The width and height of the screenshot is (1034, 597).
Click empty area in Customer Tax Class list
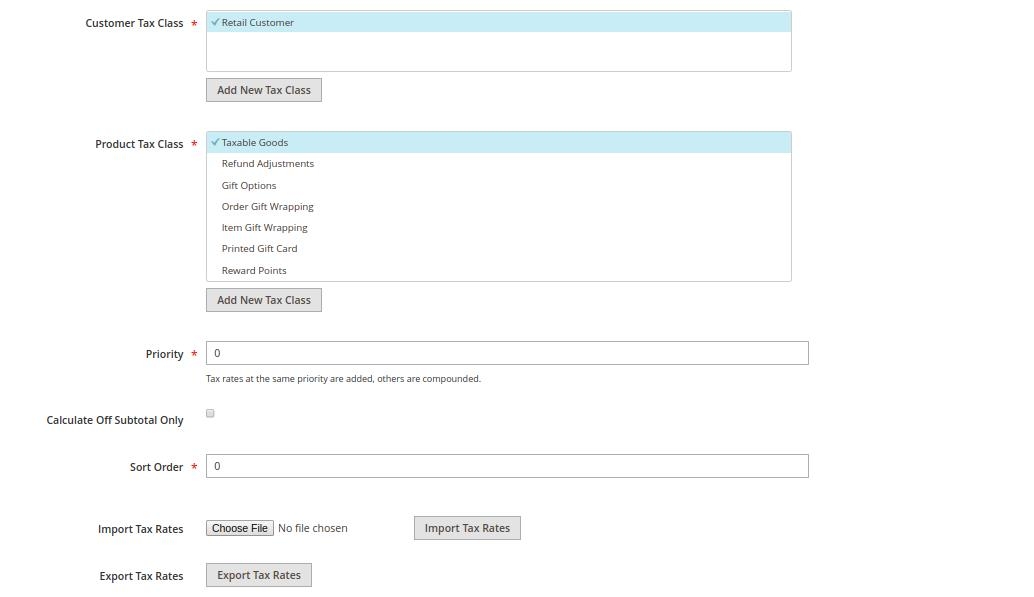[499, 51]
